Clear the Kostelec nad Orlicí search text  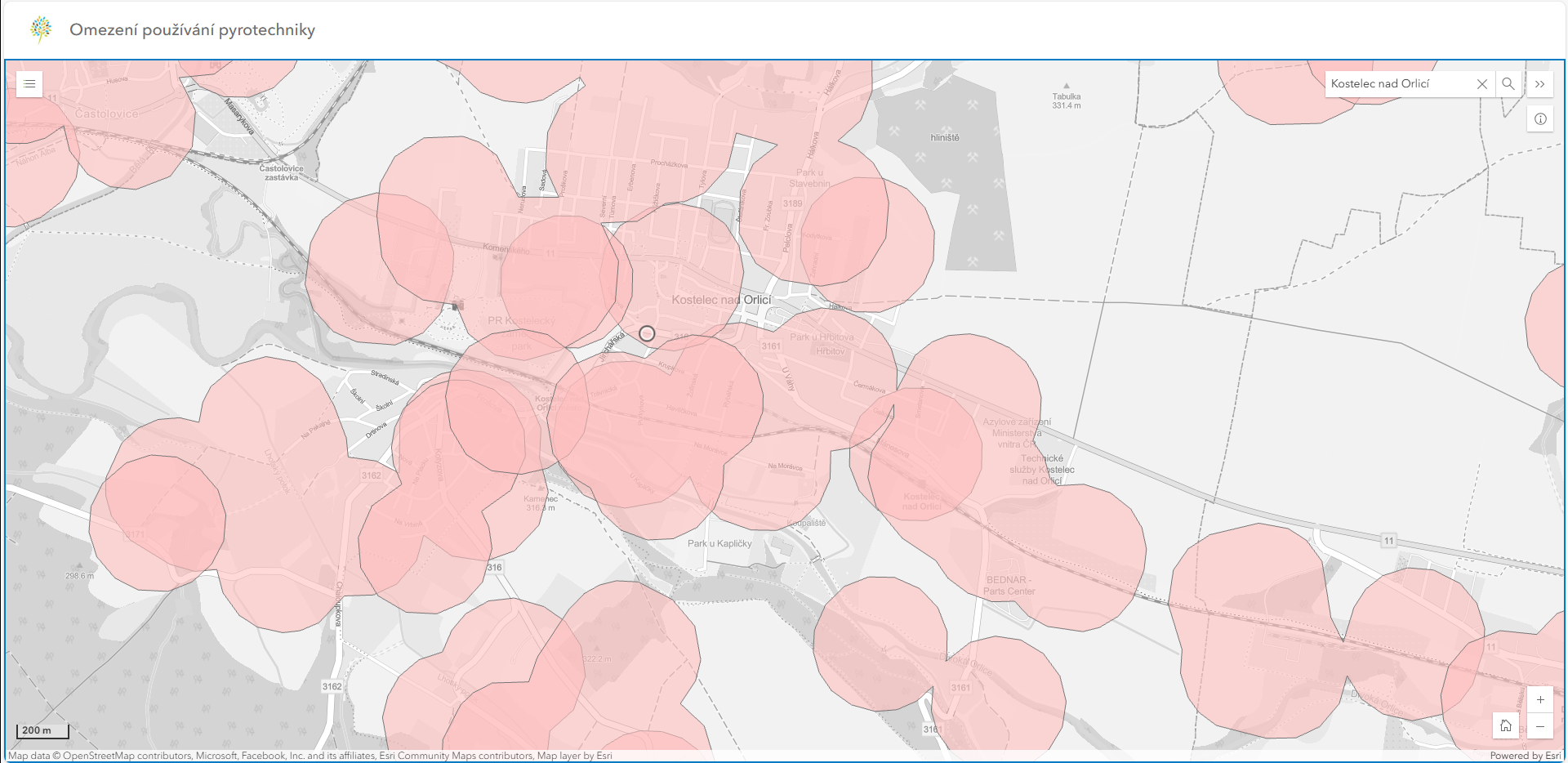[1482, 84]
